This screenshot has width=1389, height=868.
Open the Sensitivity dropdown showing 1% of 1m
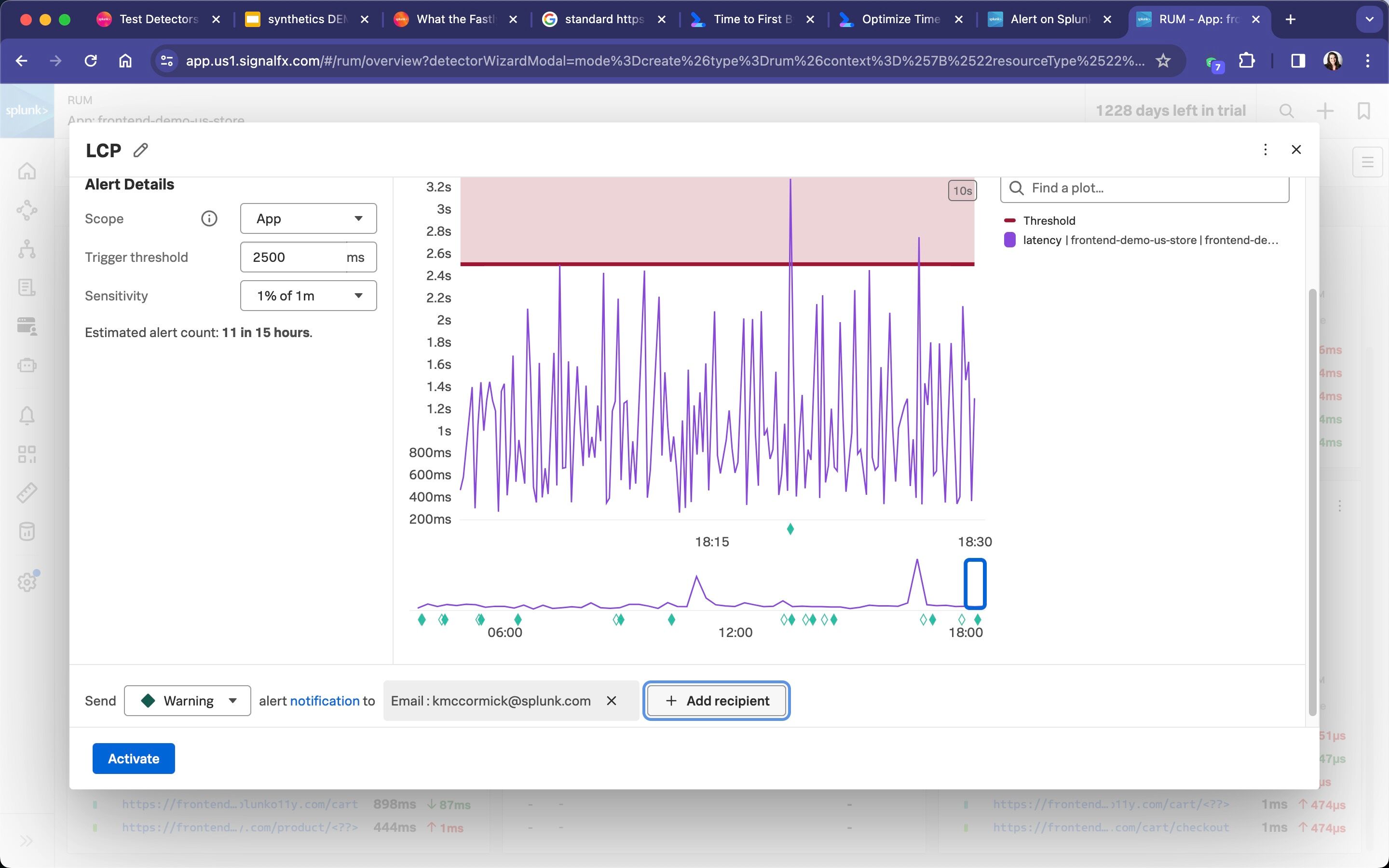(x=308, y=296)
